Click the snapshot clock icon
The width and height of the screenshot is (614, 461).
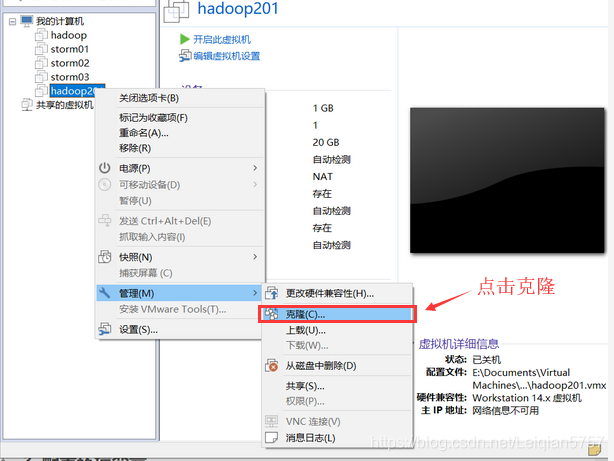point(105,257)
